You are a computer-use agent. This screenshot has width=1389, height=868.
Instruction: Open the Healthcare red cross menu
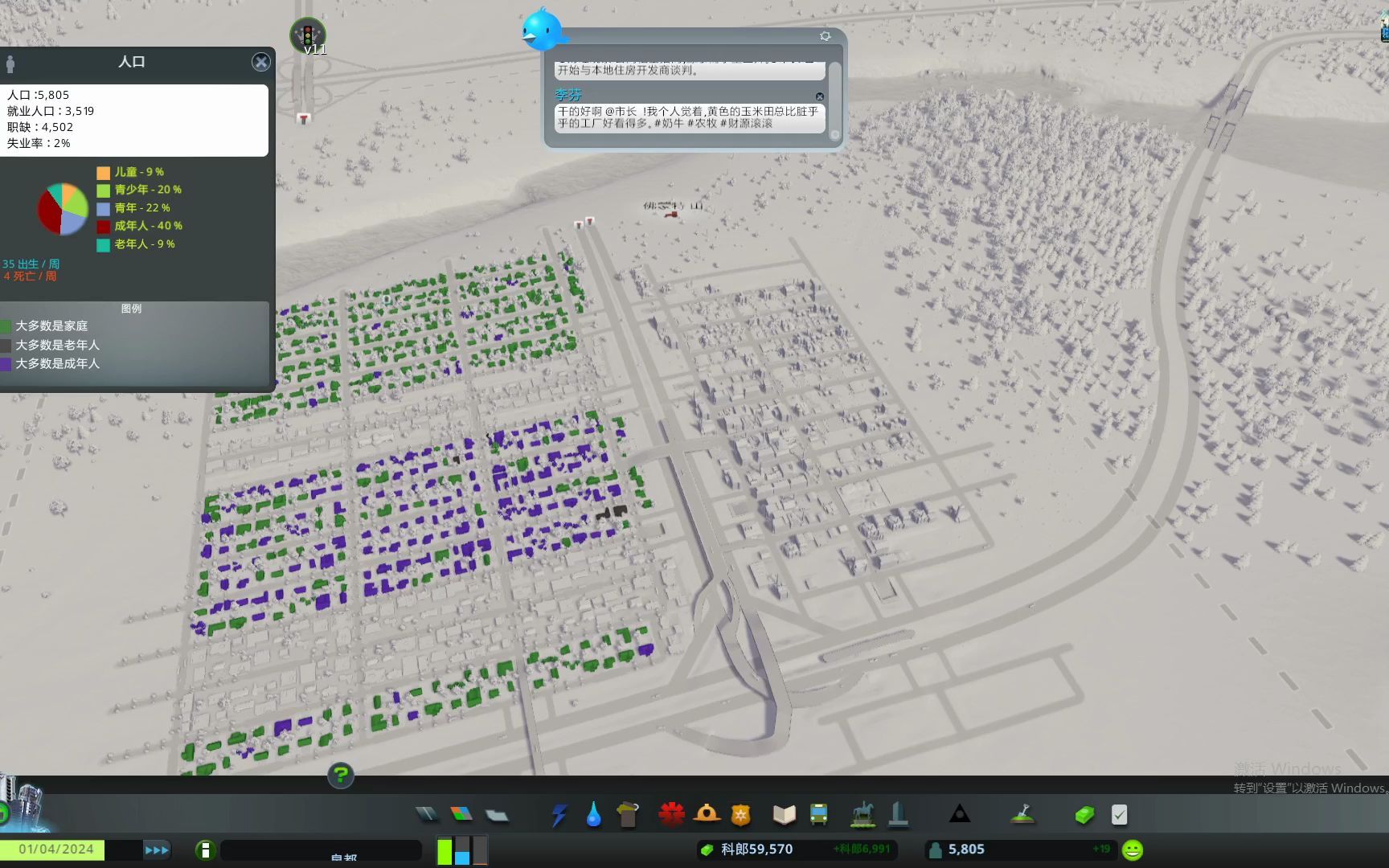671,815
